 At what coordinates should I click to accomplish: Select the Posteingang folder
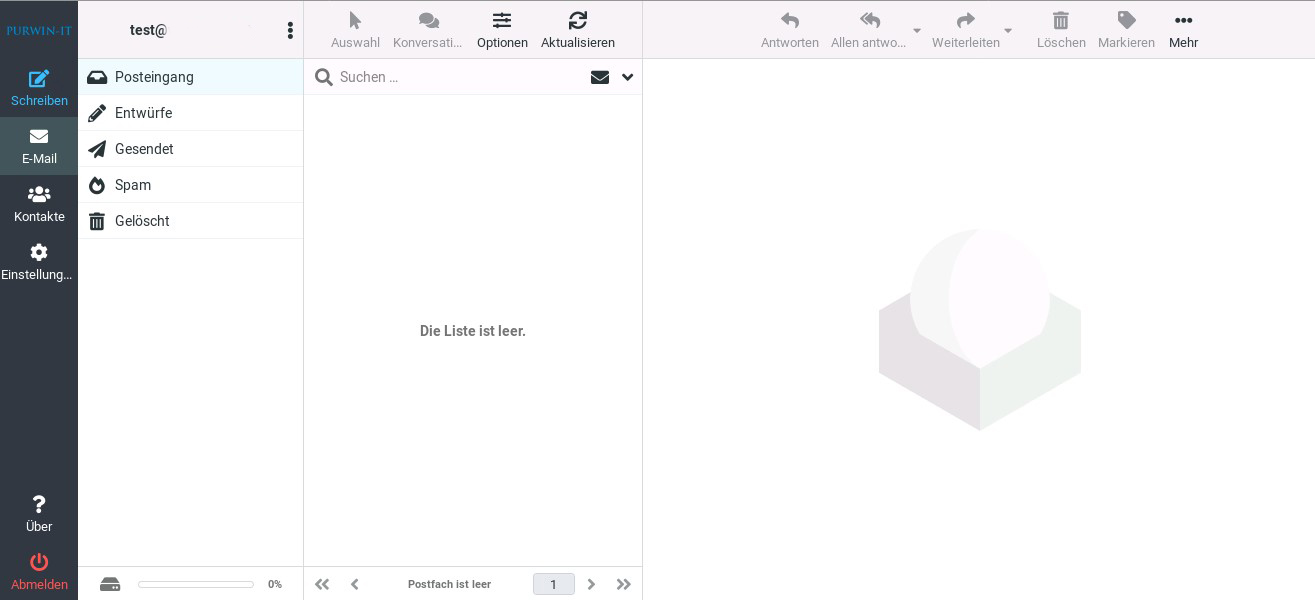point(190,77)
